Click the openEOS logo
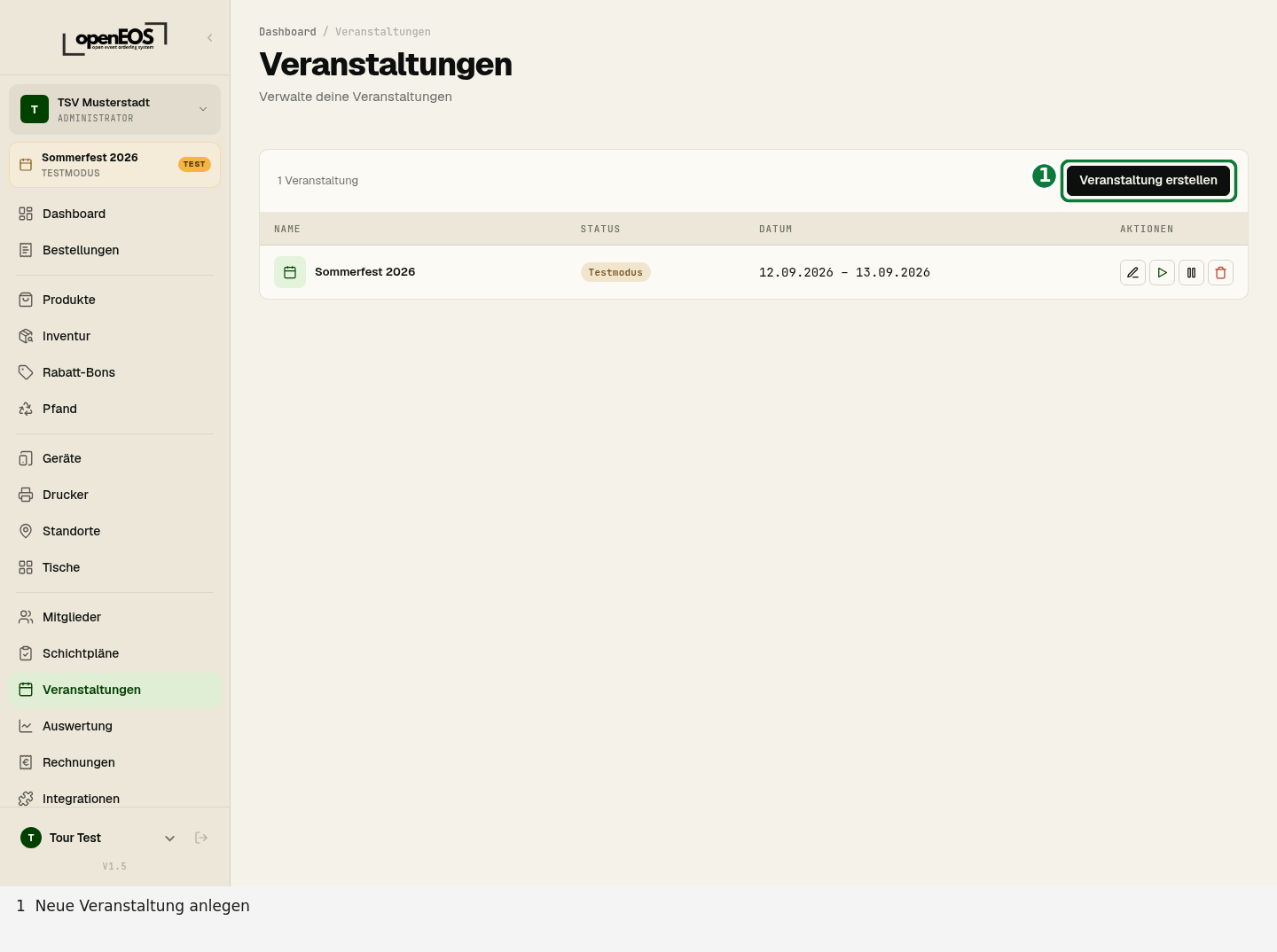 (114, 38)
